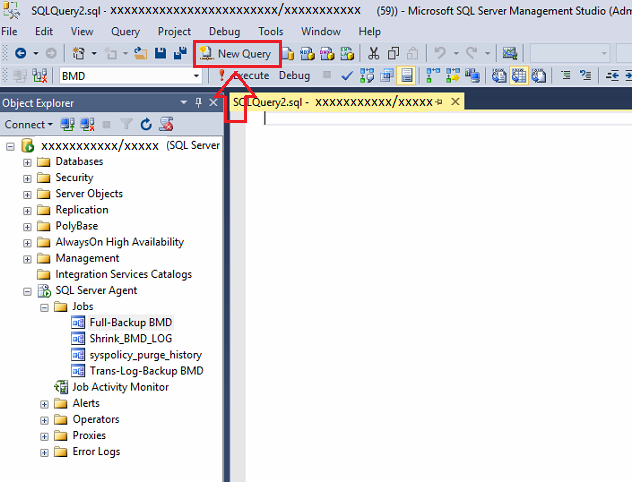Image resolution: width=632 pixels, height=482 pixels.
Task: Click the Undo arrow icon
Action: point(440,53)
